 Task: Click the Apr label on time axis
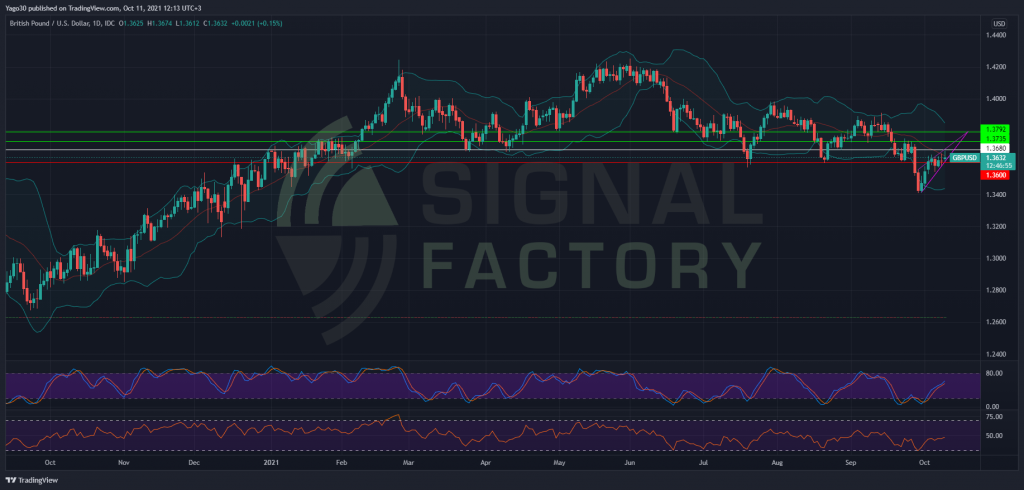(485, 462)
